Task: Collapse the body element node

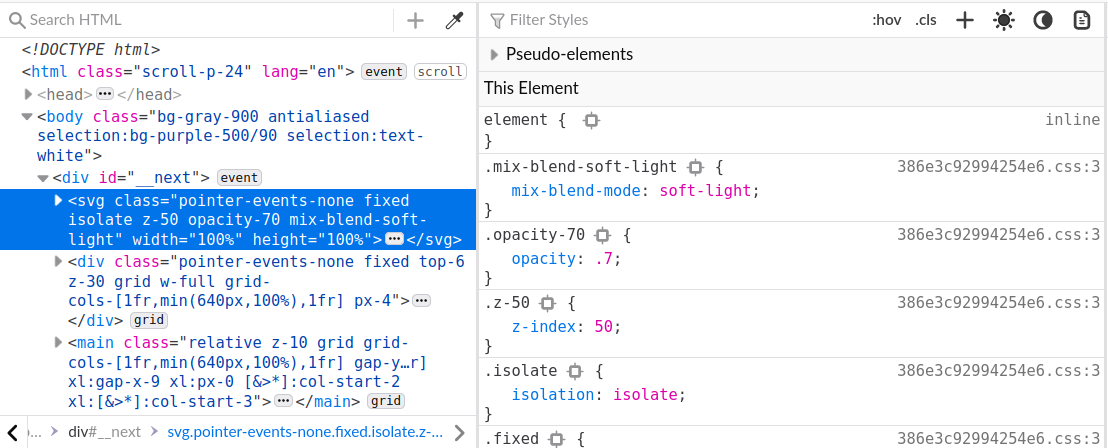Action: (27, 117)
